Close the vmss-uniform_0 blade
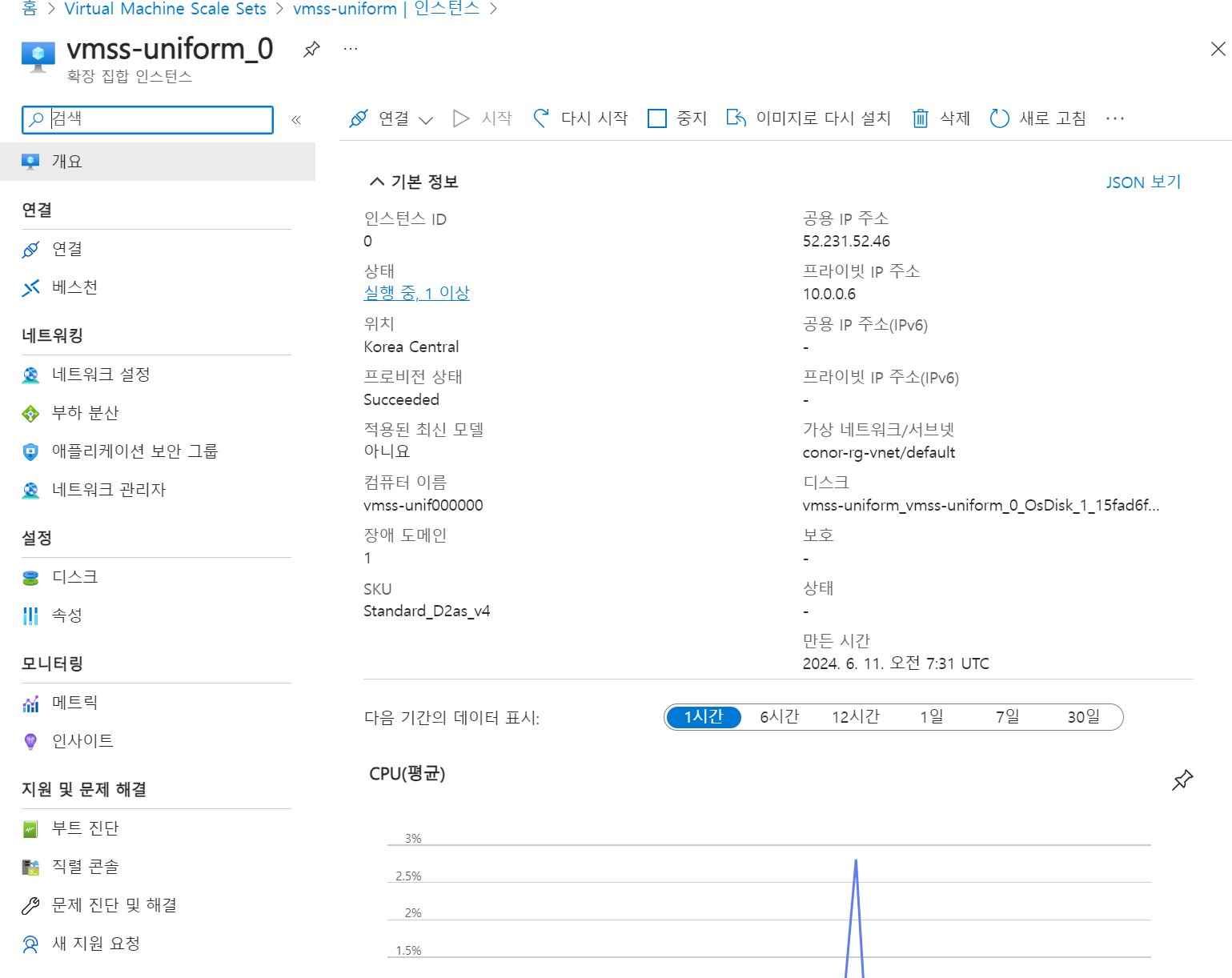This screenshot has width=1232, height=978. pyautogui.click(x=1218, y=49)
